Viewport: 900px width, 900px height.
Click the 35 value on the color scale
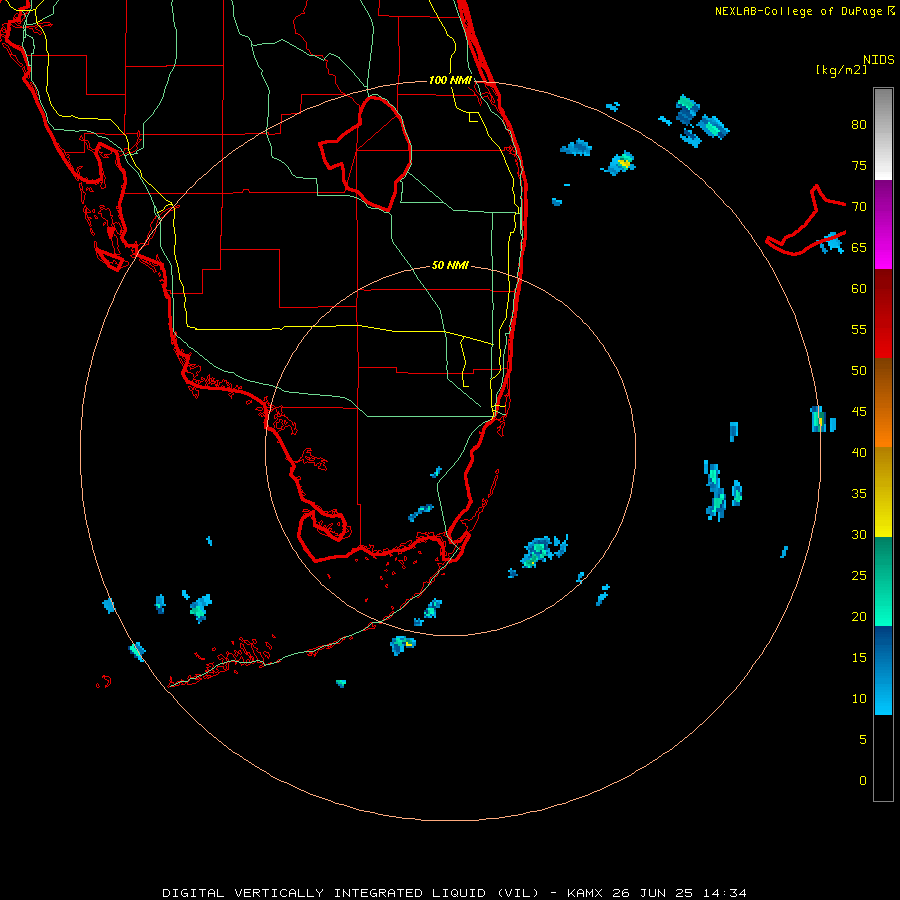click(859, 494)
